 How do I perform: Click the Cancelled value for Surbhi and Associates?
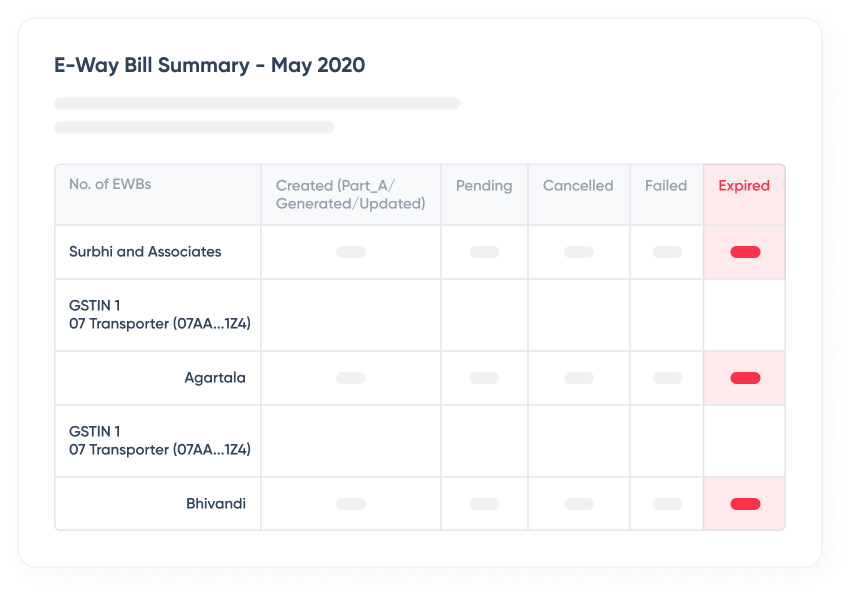tap(579, 252)
